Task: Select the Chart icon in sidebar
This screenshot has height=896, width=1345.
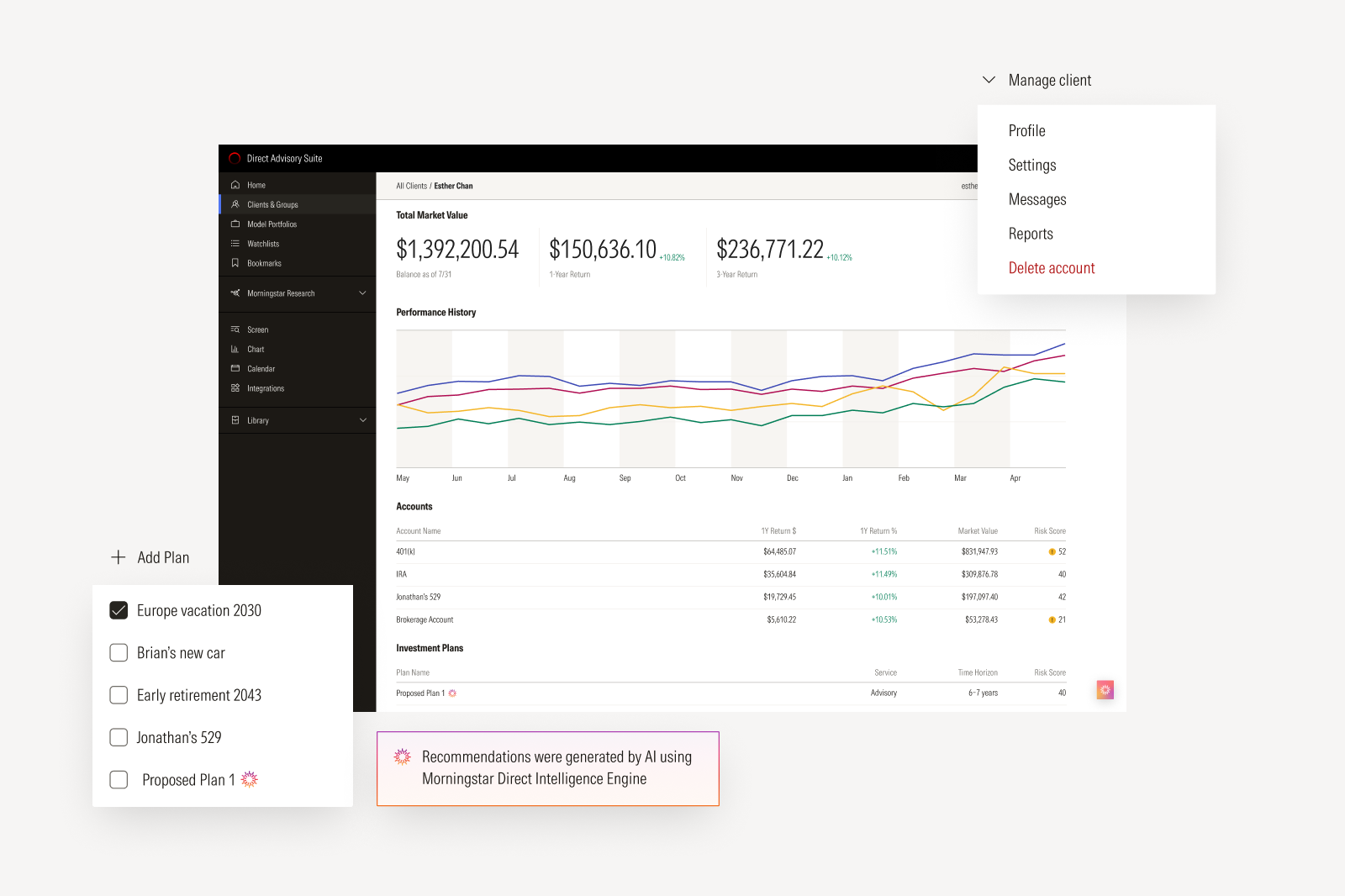Action: click(x=236, y=349)
